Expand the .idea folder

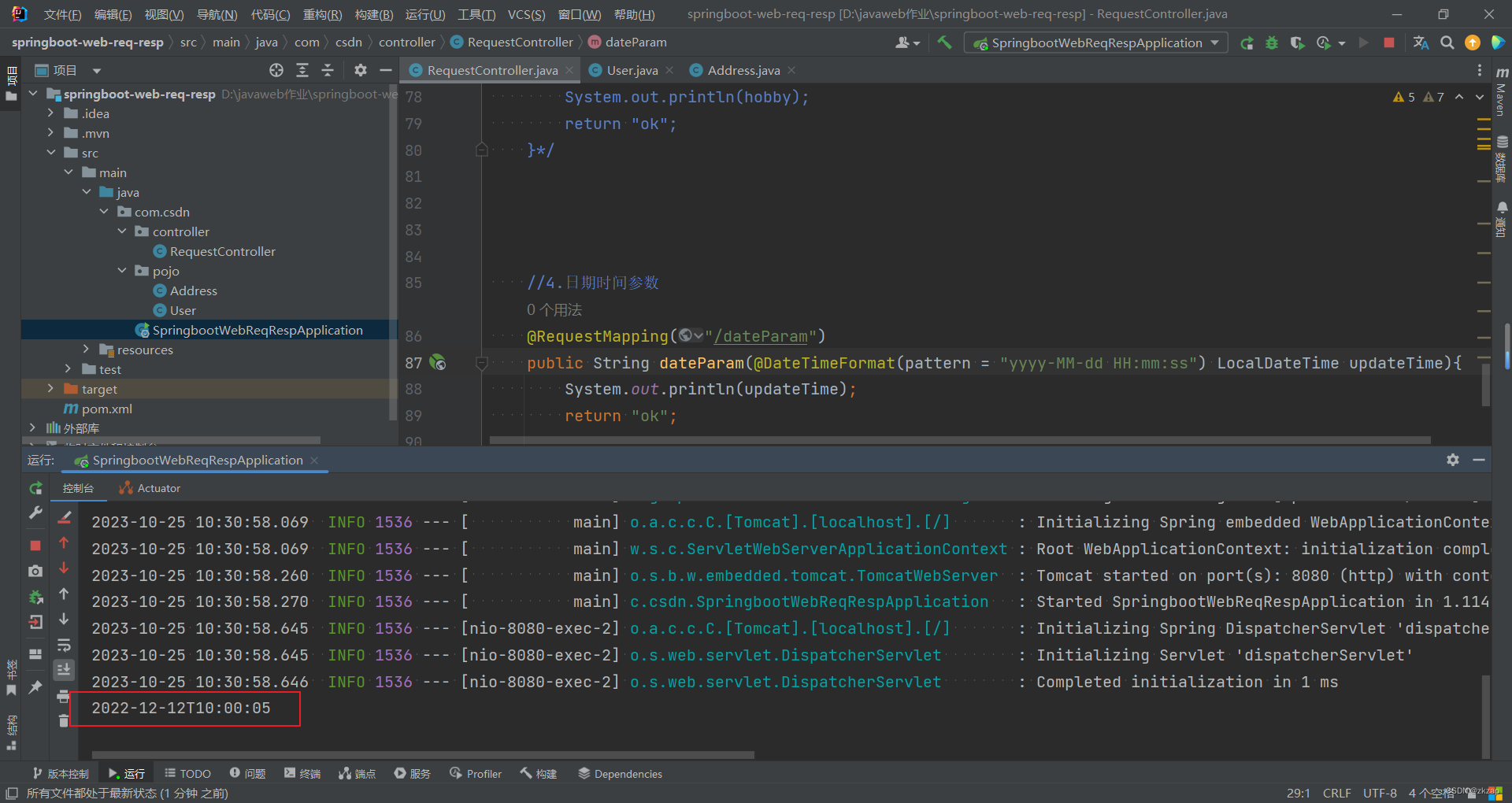click(x=50, y=113)
